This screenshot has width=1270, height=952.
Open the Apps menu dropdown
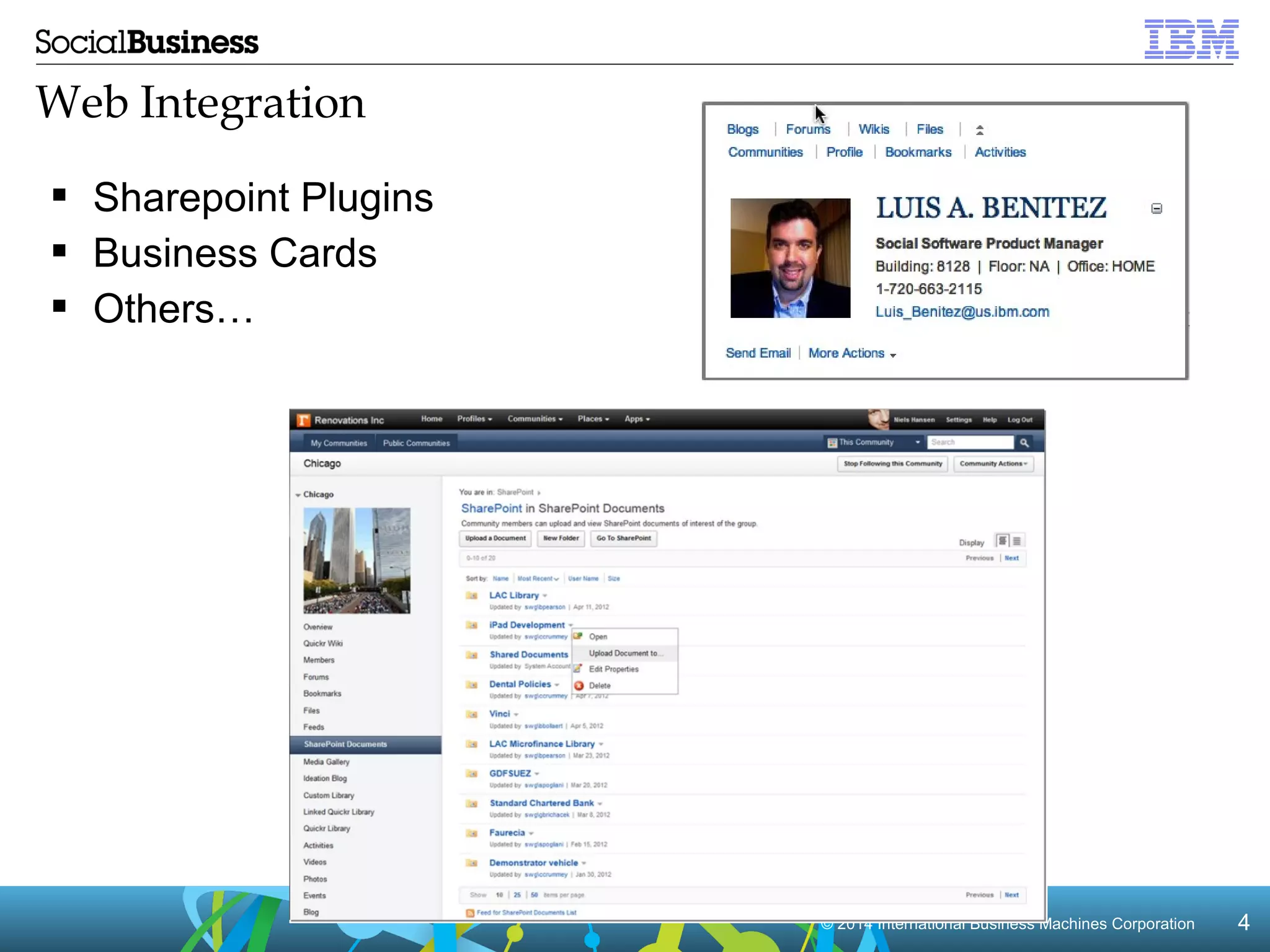click(x=637, y=419)
